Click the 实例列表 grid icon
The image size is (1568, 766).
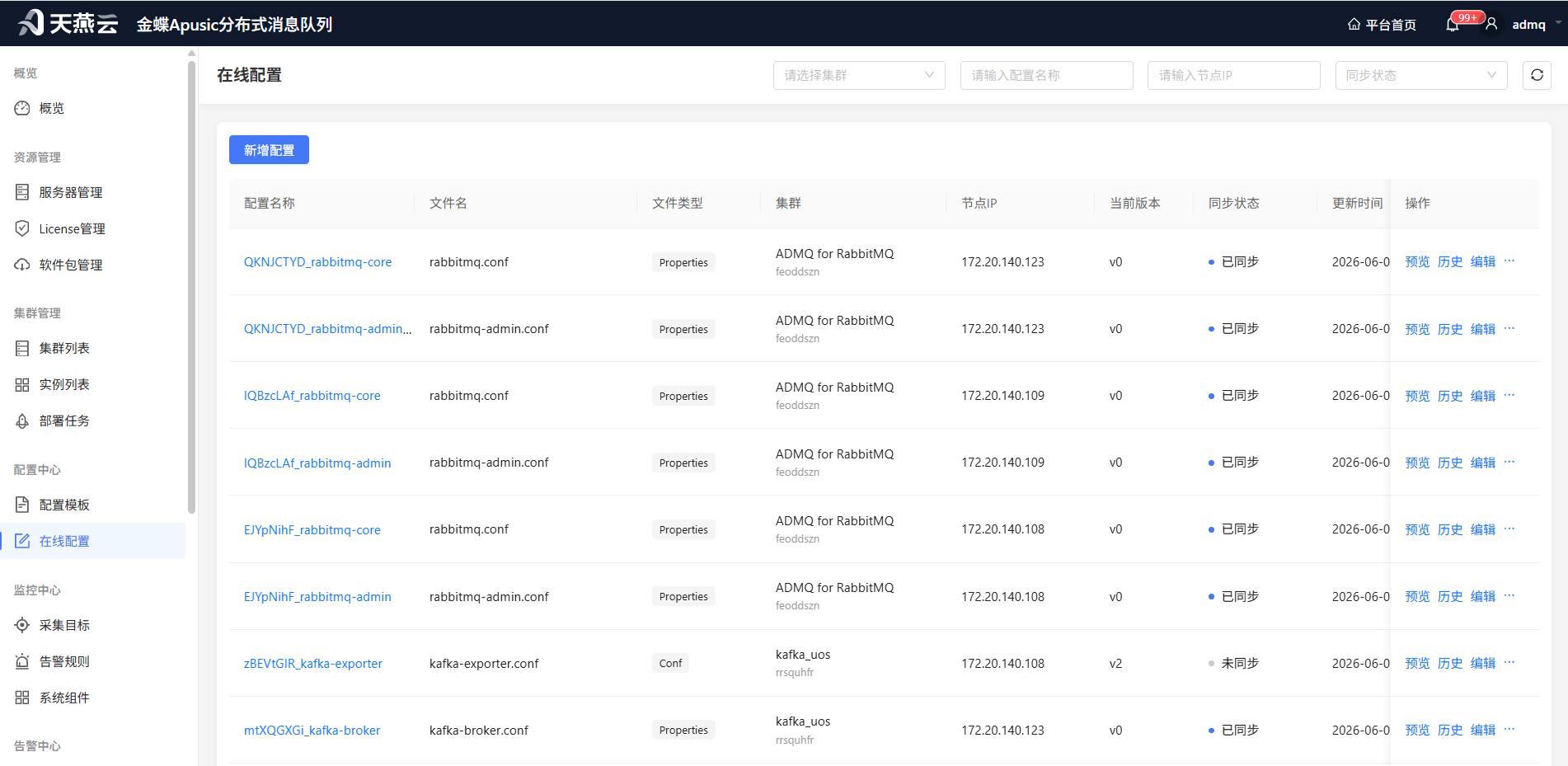click(x=22, y=384)
